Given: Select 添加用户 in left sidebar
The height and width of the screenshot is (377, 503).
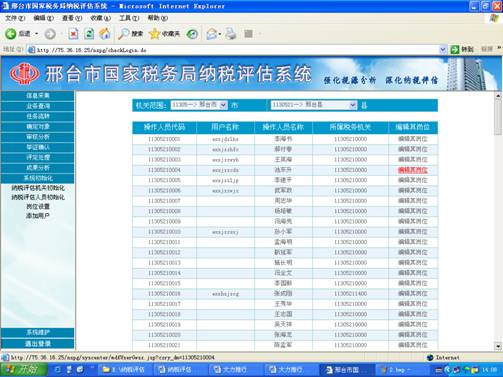Looking at the screenshot, I should point(38,216).
